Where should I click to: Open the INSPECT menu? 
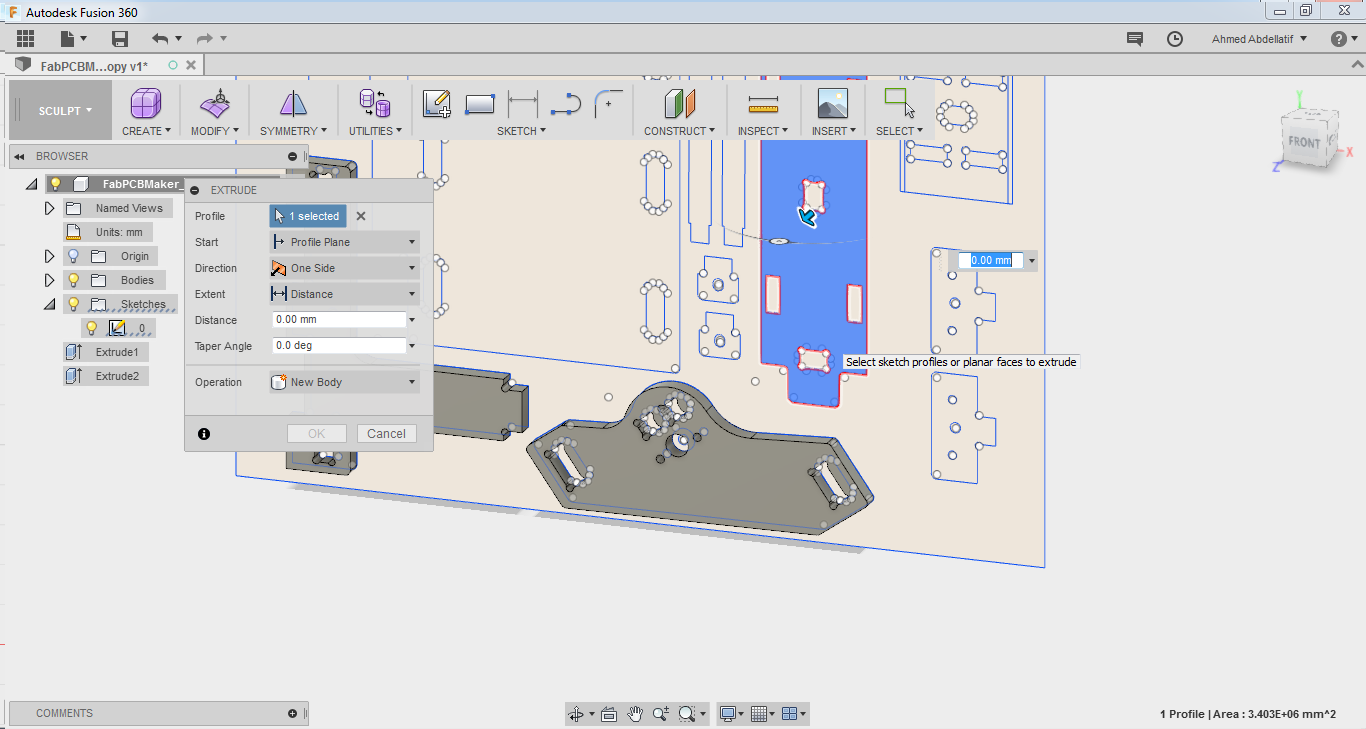tap(763, 131)
